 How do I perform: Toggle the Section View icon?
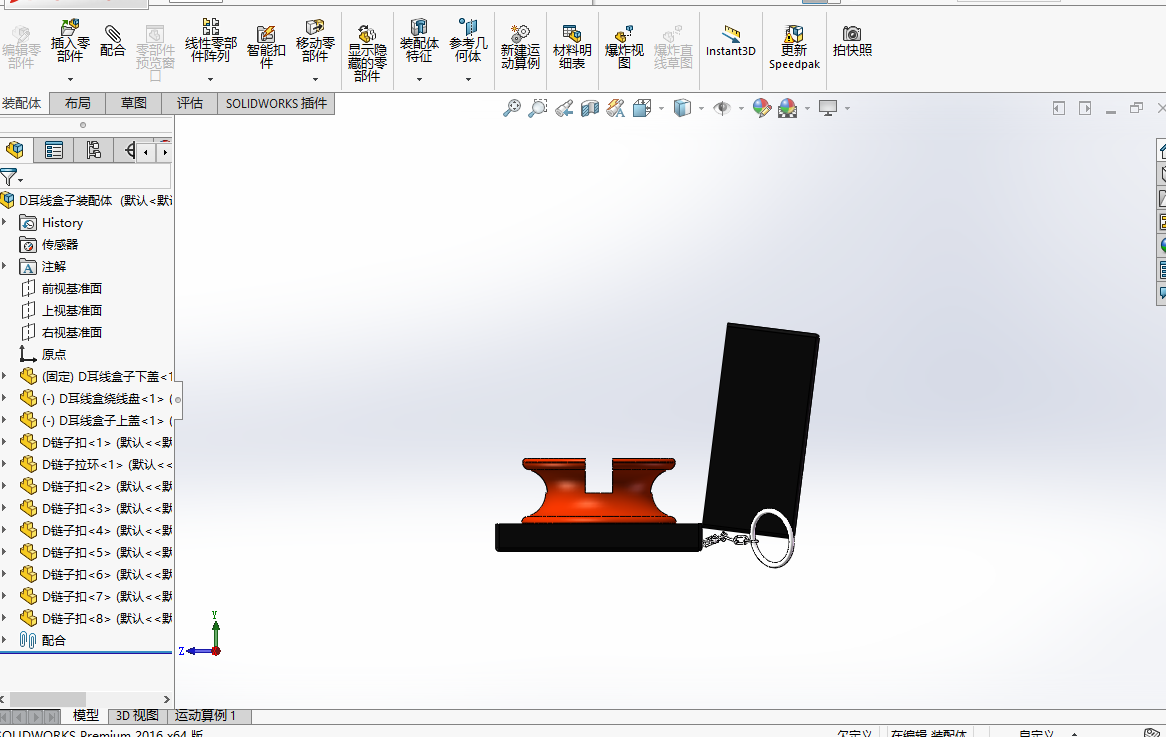pos(590,109)
